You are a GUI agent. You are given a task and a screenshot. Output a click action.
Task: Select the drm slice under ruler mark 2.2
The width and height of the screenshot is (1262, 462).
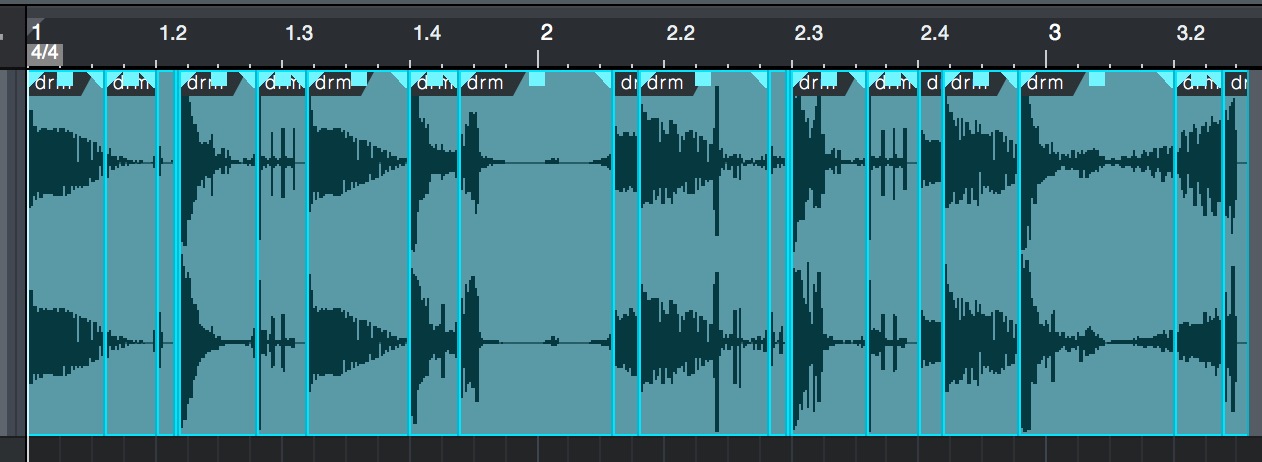tap(704, 253)
